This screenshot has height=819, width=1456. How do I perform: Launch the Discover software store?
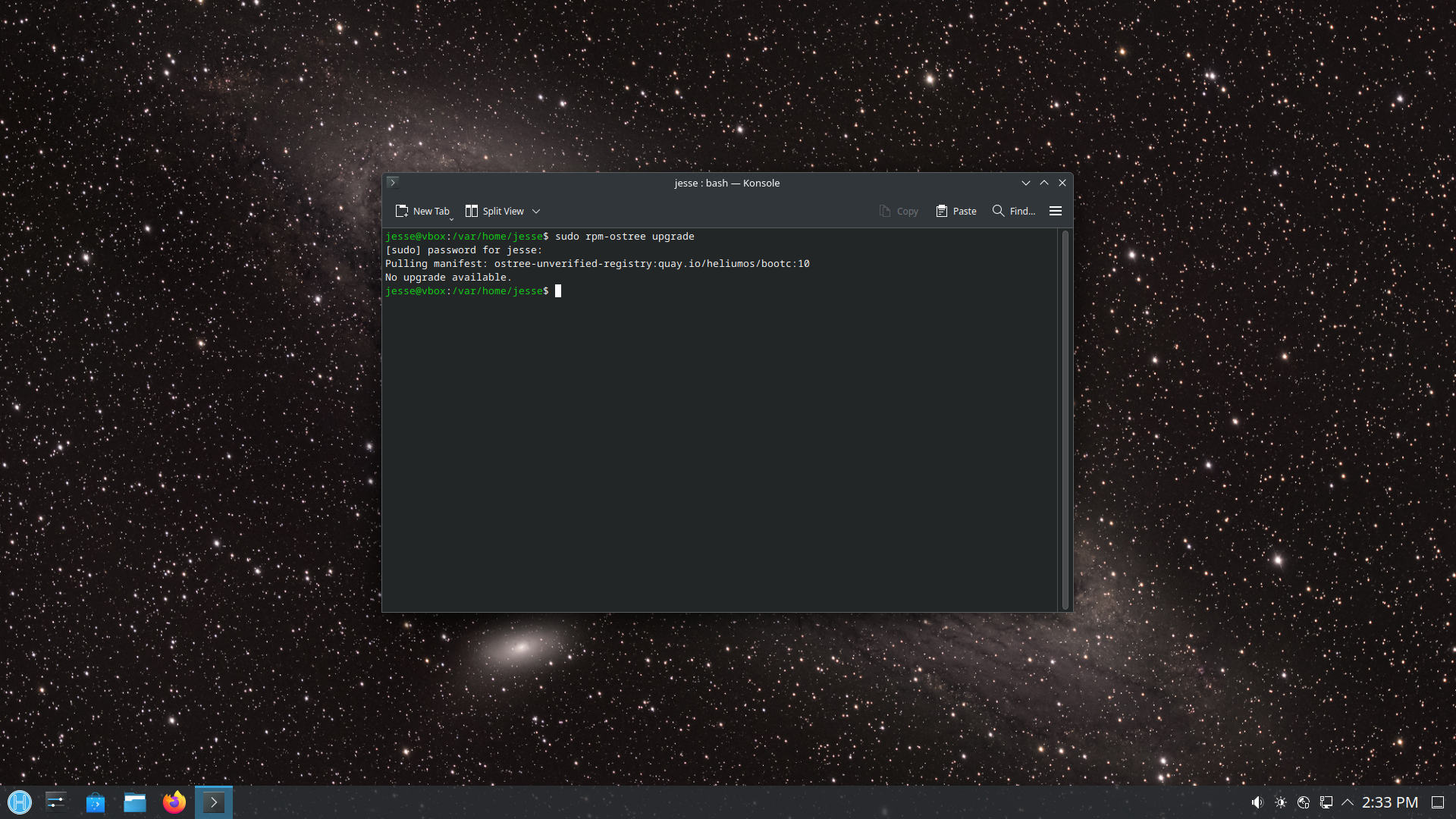[96, 802]
